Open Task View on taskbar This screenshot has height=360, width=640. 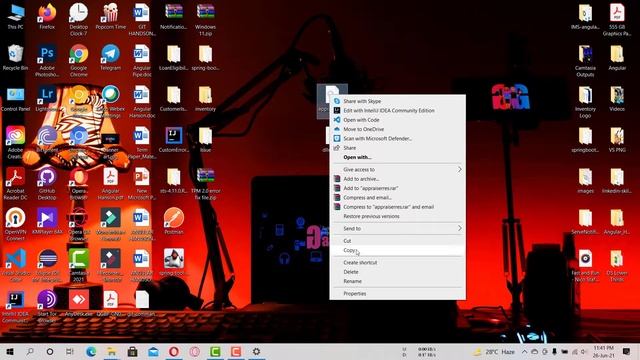tap(70, 351)
